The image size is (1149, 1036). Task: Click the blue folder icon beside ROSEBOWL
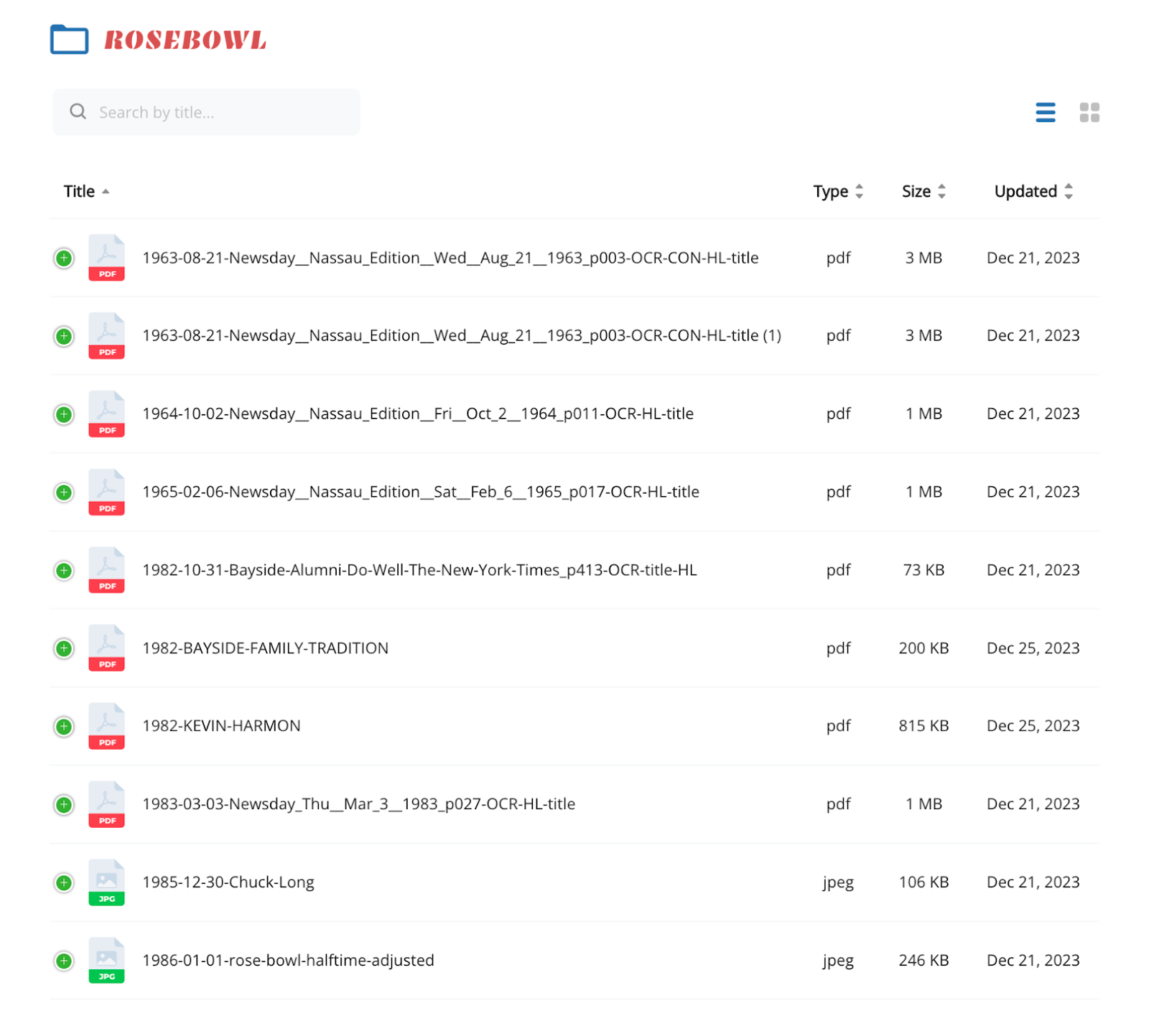69,39
